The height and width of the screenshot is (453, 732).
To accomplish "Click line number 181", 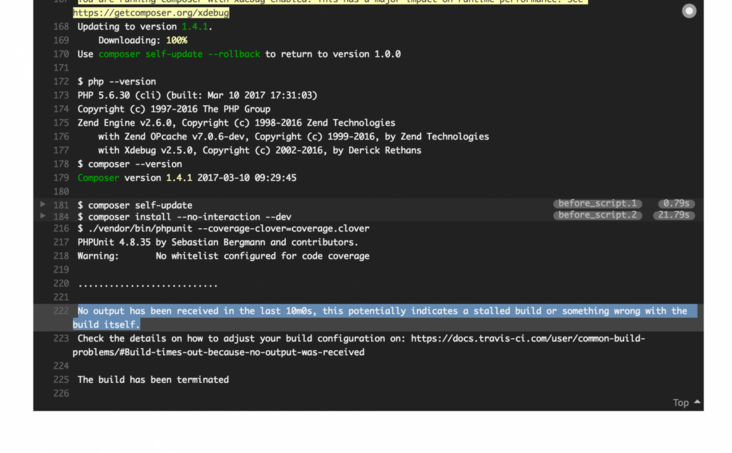I will pyautogui.click(x=61, y=205).
